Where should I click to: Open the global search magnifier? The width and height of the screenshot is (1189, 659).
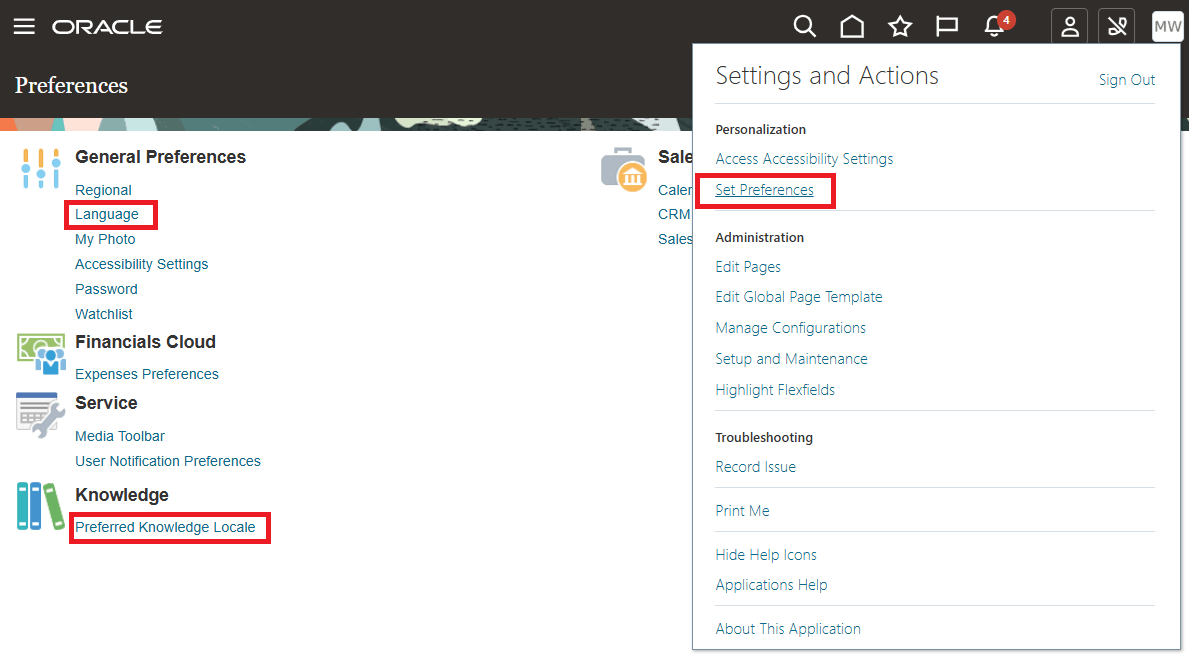(805, 26)
